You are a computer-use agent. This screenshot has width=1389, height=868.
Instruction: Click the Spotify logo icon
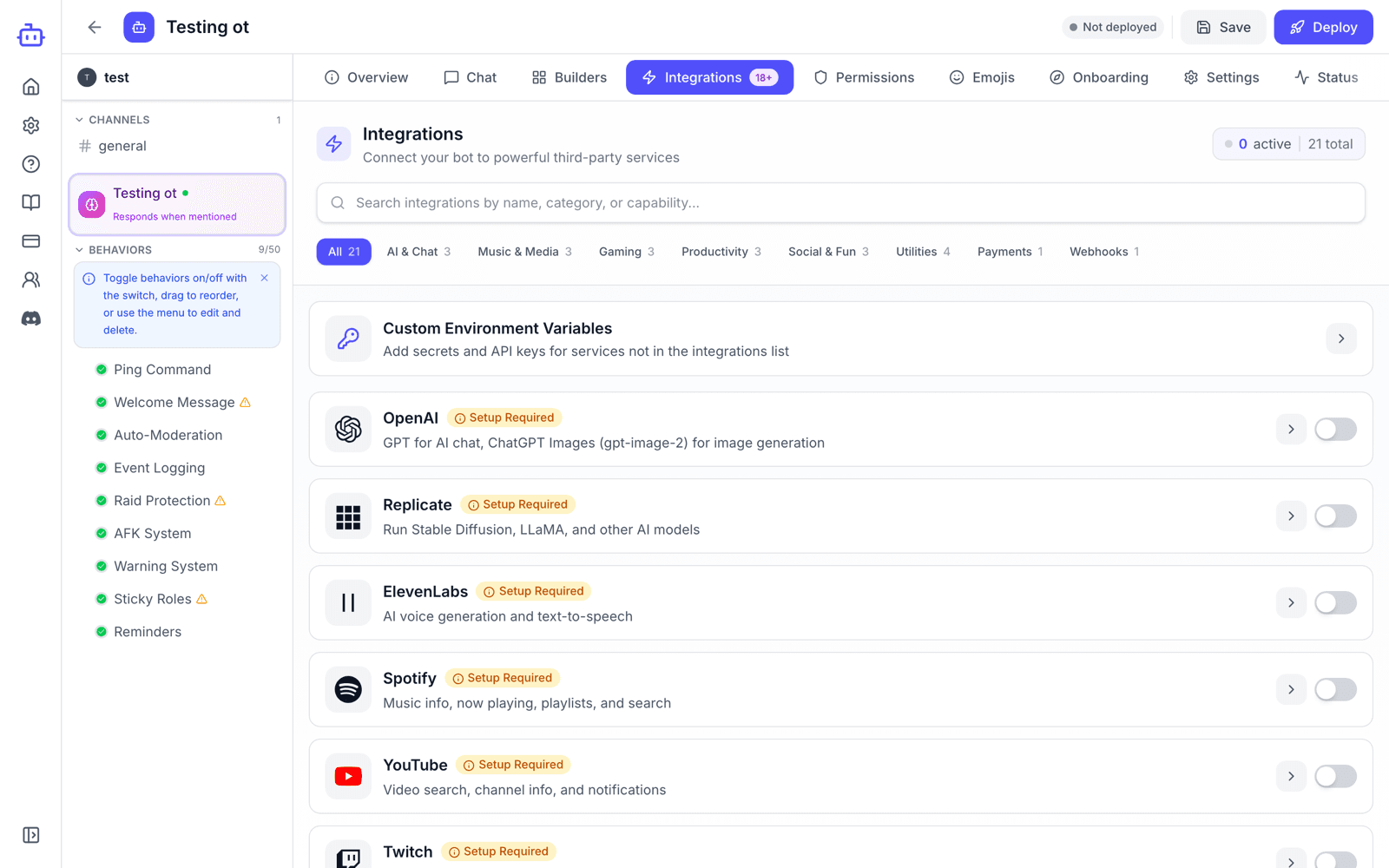point(348,689)
